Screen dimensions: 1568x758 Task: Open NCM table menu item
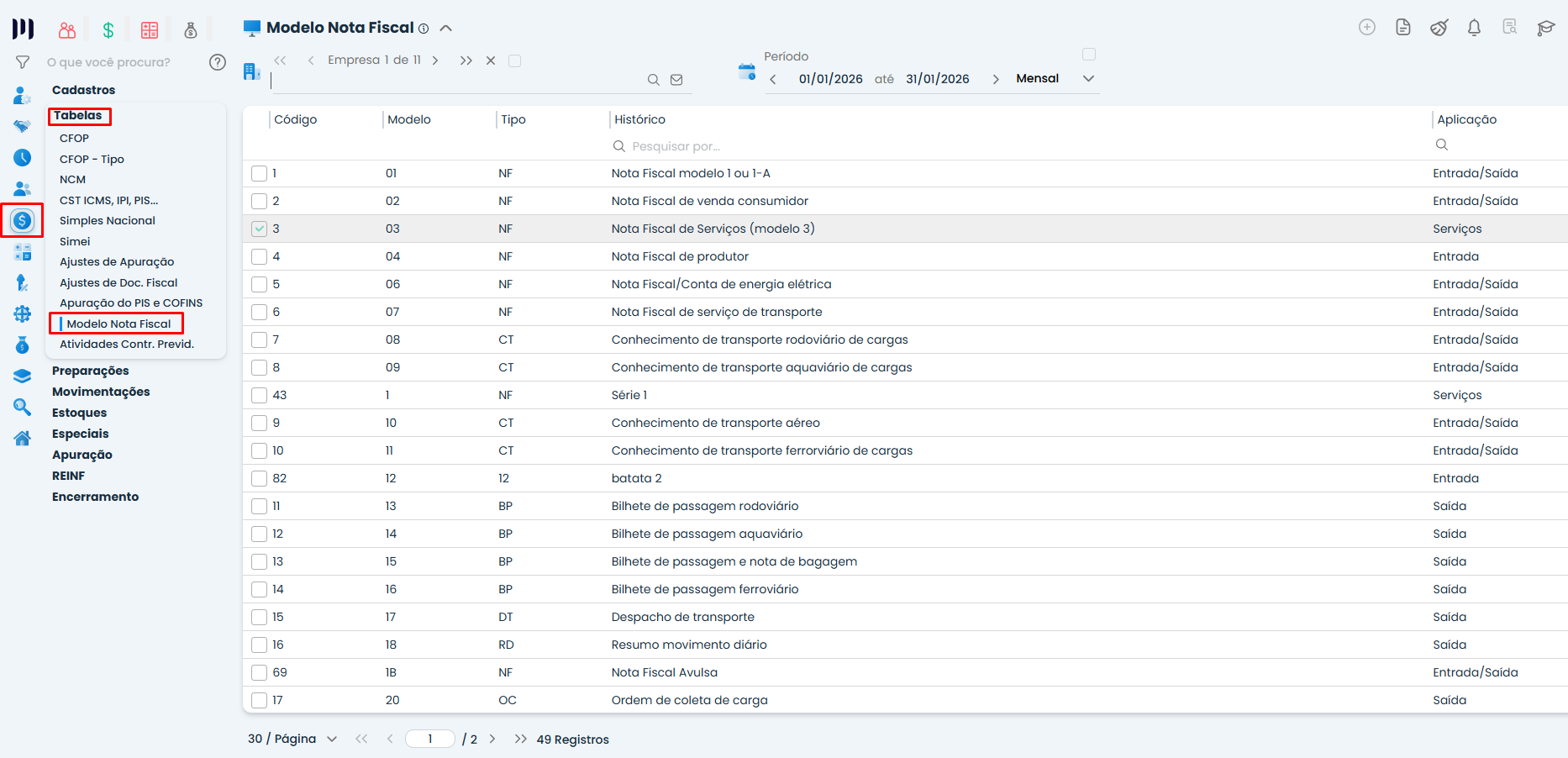72,180
